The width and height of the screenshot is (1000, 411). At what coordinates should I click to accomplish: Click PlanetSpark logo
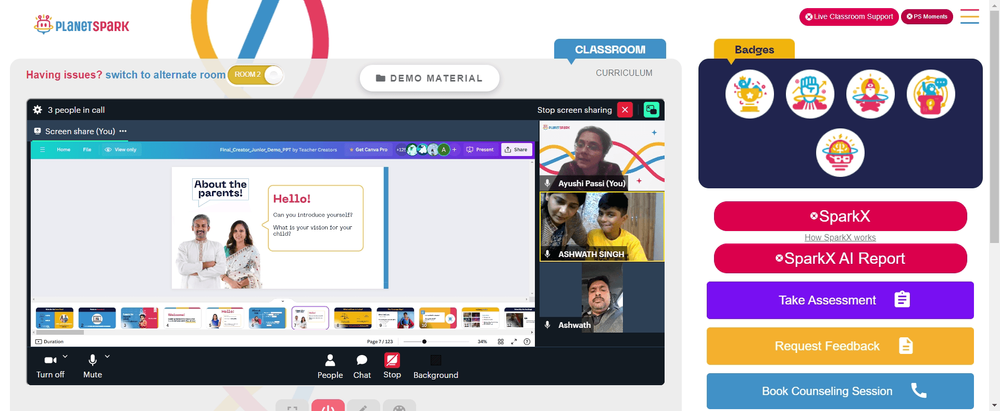(81, 25)
